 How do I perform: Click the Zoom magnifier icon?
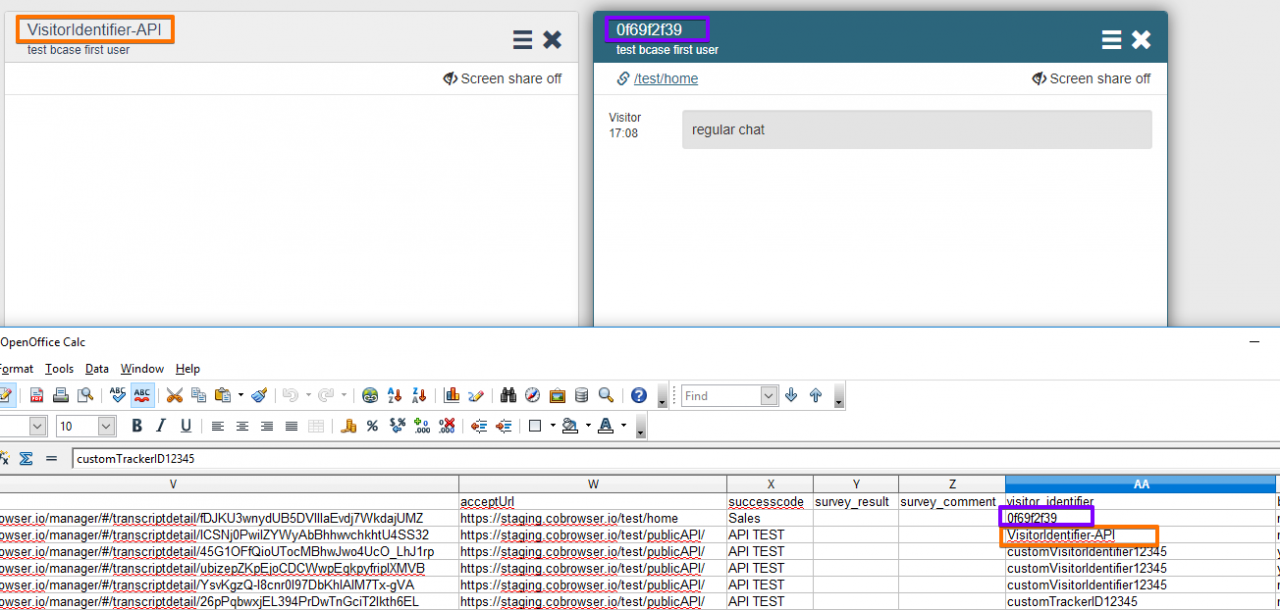(x=605, y=396)
